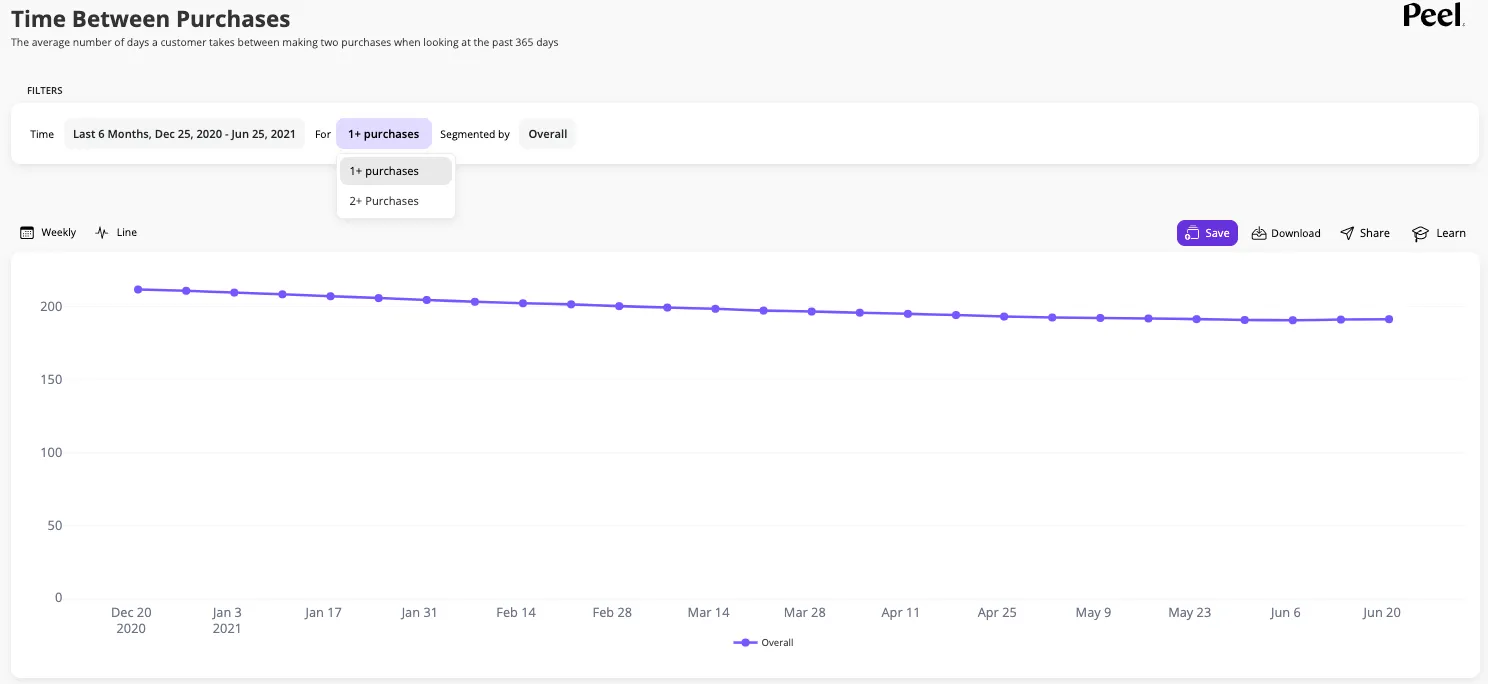Click the Save button label

(x=1217, y=233)
